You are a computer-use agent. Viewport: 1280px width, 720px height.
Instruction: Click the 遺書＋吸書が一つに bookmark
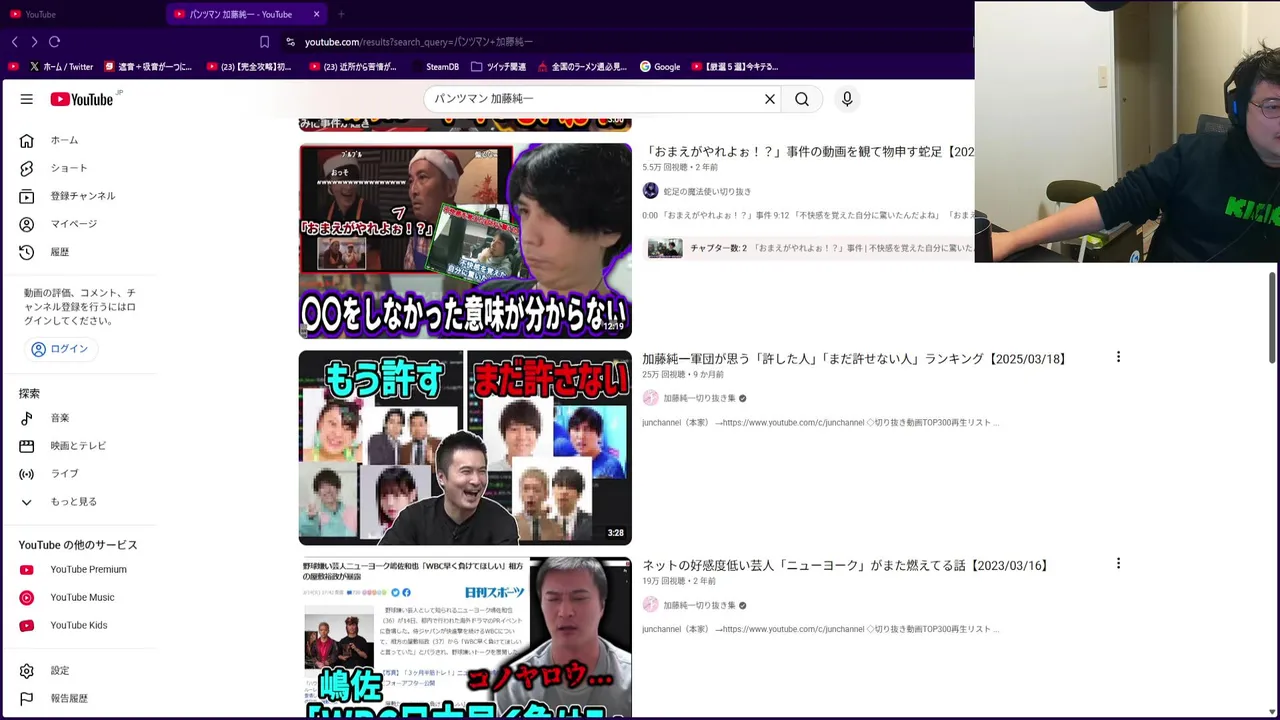point(148,67)
